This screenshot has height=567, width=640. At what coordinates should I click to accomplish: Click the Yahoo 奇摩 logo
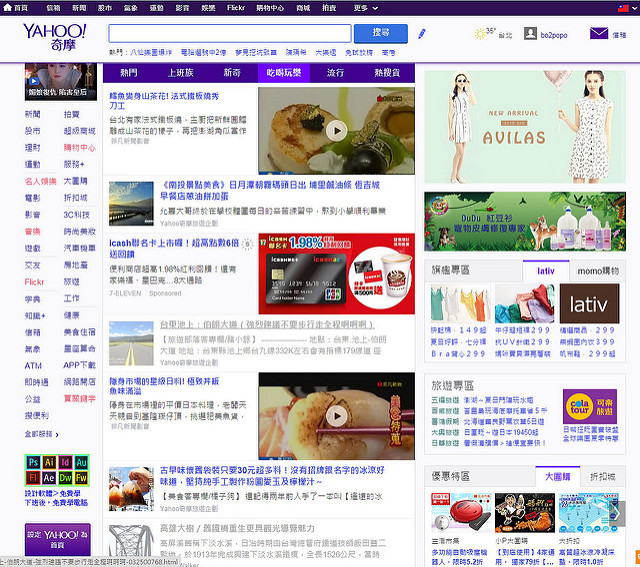(54, 38)
